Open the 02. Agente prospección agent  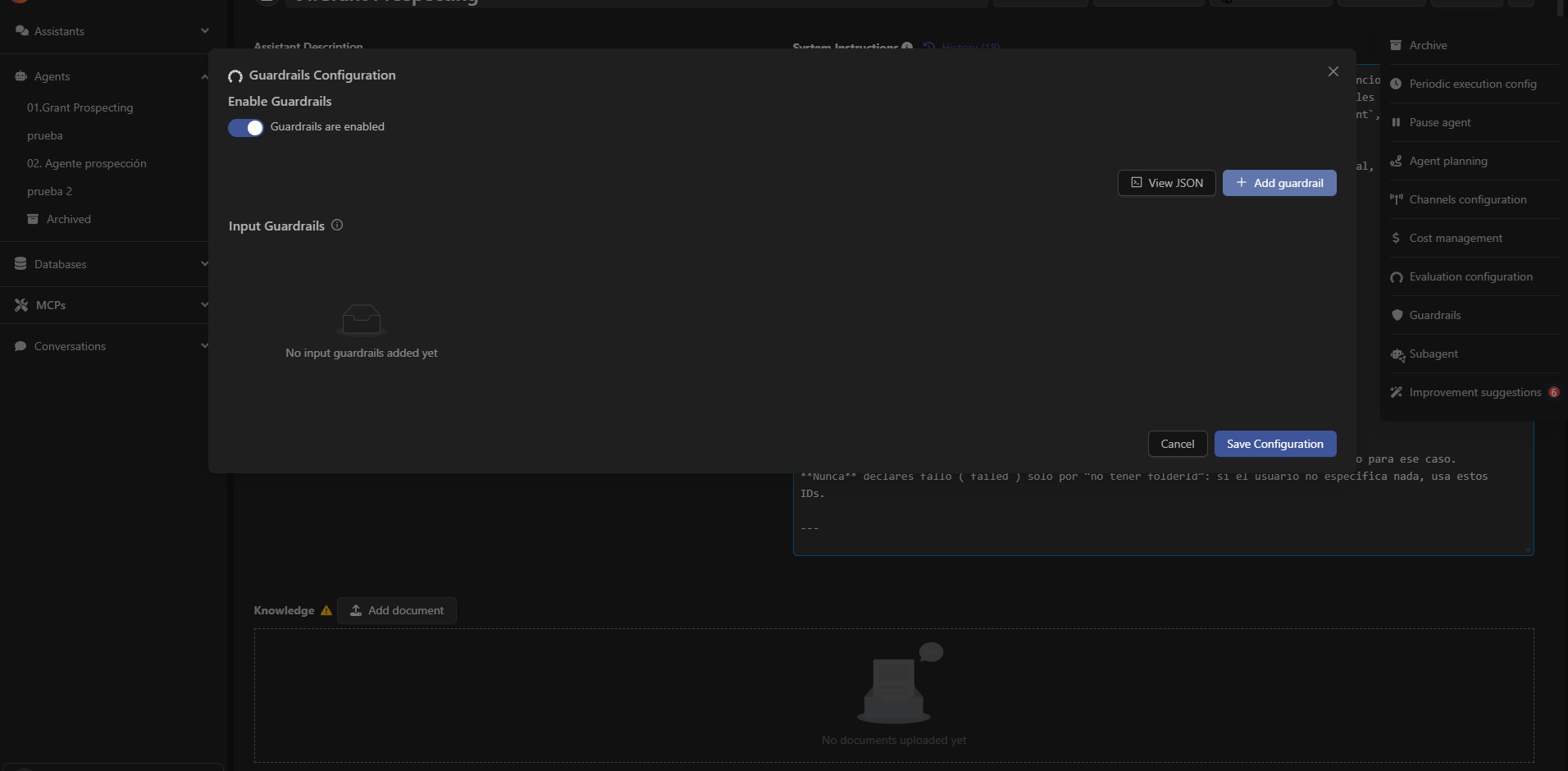[x=87, y=163]
